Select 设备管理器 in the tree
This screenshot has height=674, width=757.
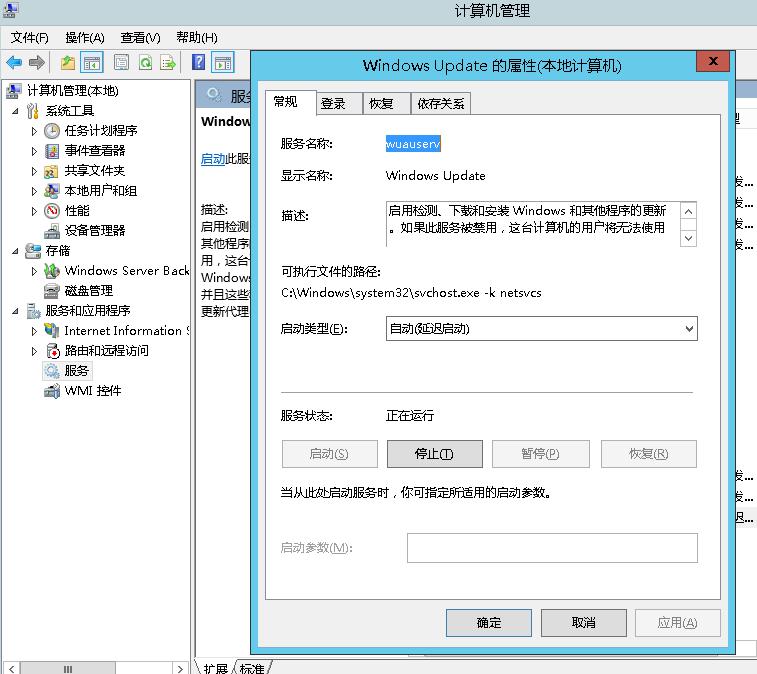94,230
